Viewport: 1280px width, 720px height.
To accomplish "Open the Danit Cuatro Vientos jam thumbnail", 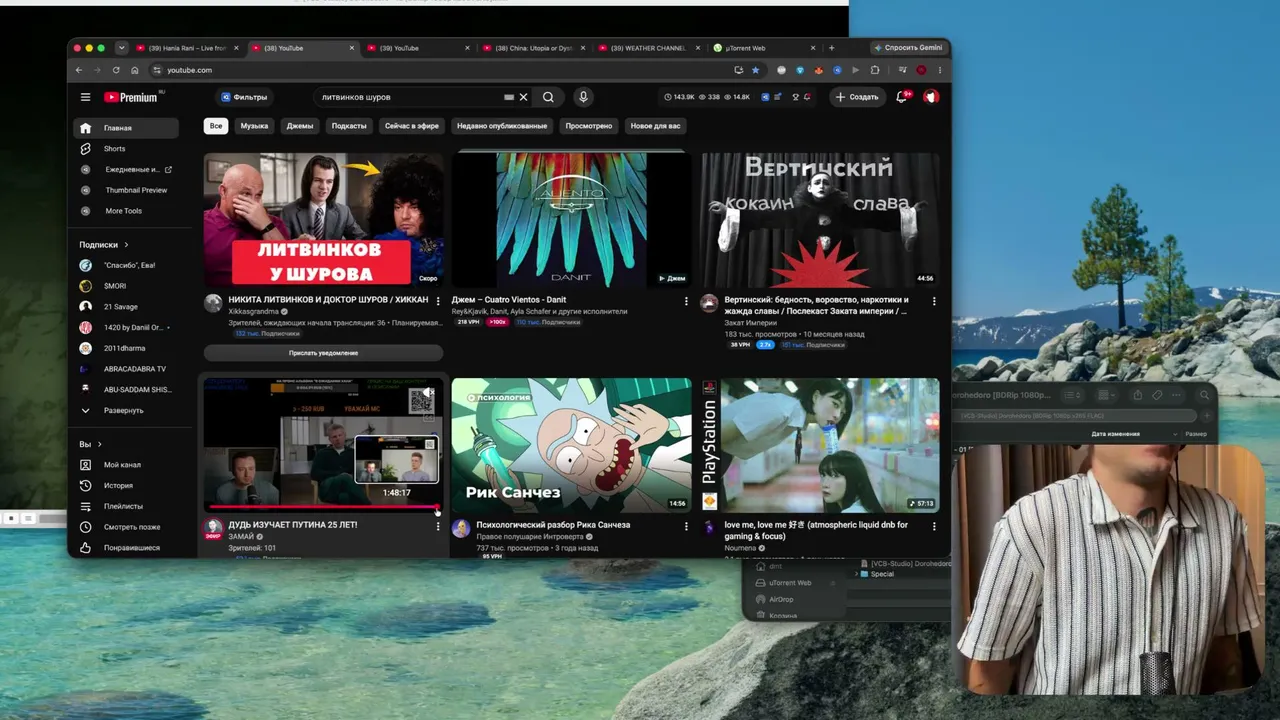I will [x=571, y=220].
